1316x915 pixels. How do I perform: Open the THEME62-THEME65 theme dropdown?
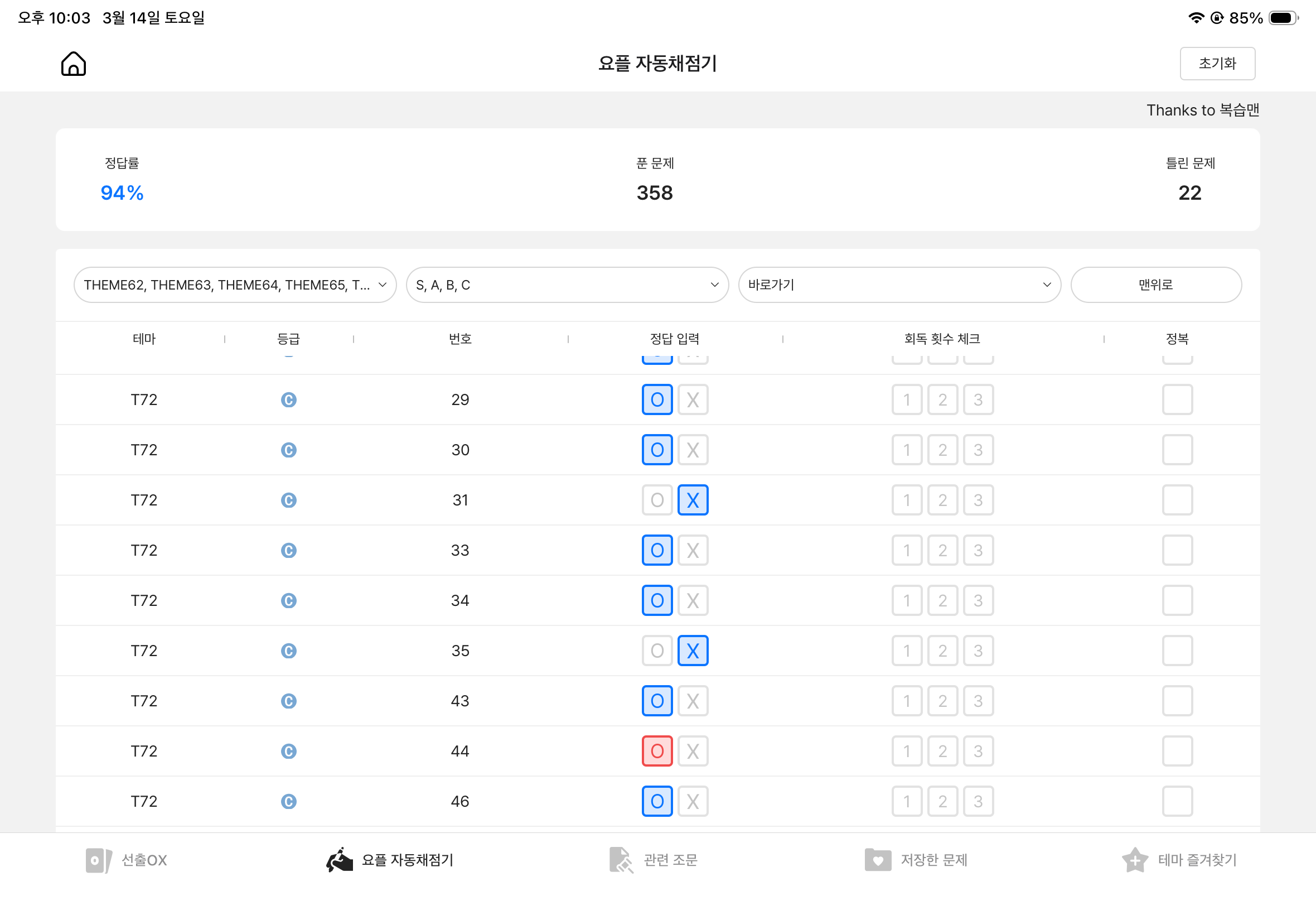pyautogui.click(x=235, y=285)
